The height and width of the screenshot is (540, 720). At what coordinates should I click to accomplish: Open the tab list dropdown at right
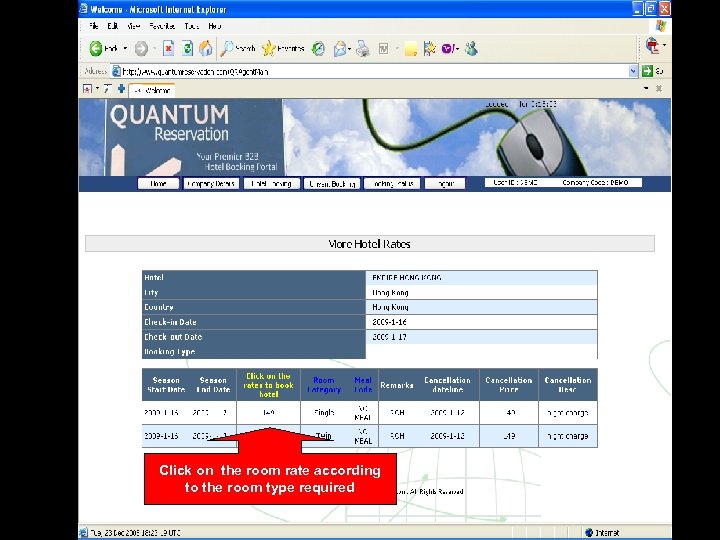(x=646, y=88)
